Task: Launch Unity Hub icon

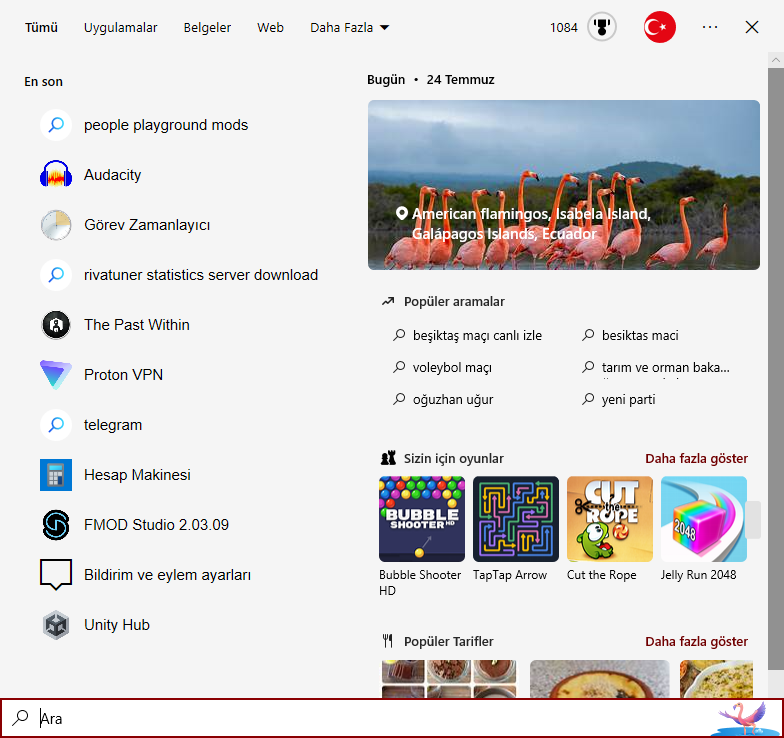Action: (x=56, y=625)
